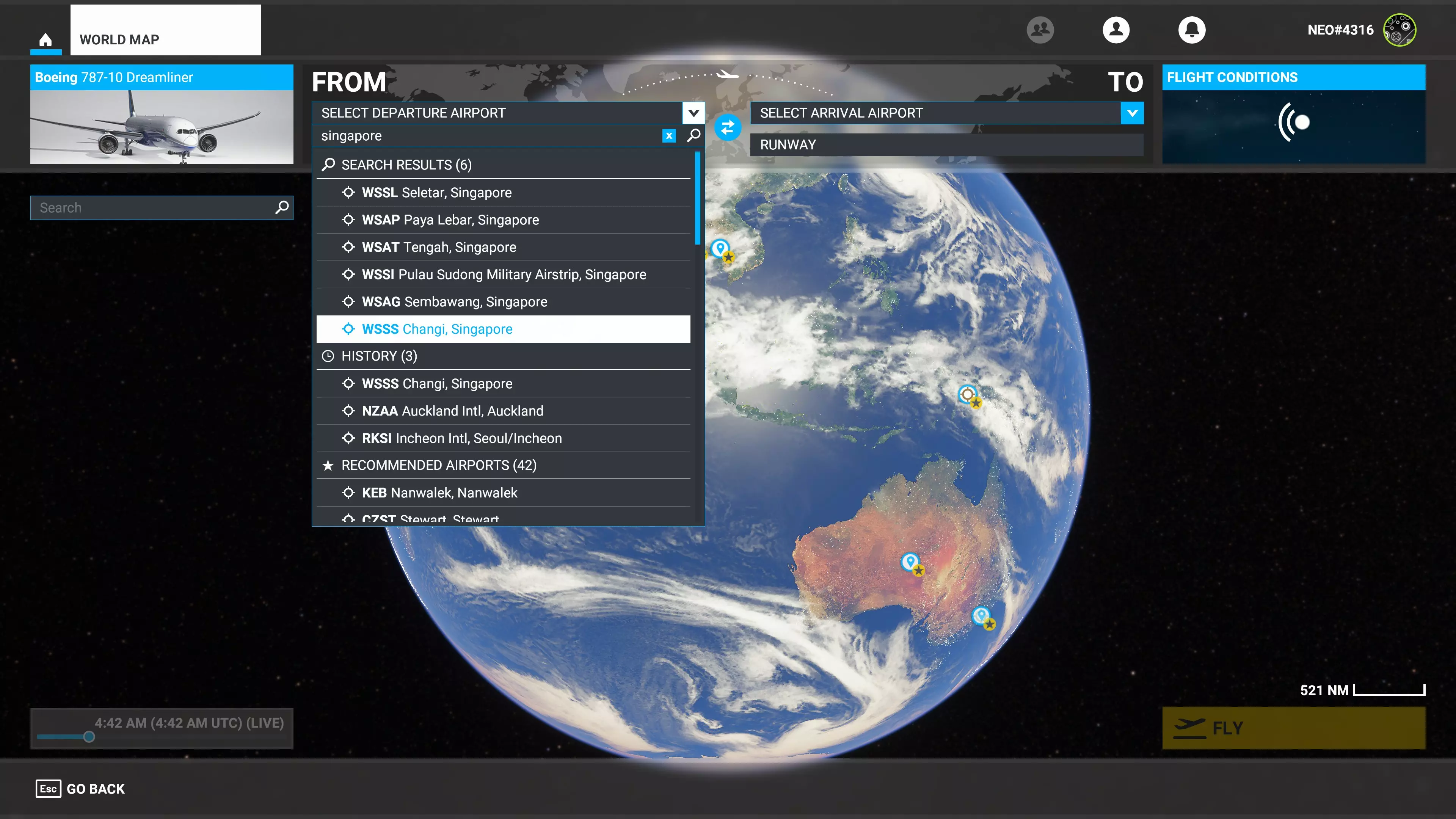The image size is (1456, 819).
Task: Expand the arrival airport dropdown
Action: (1132, 113)
